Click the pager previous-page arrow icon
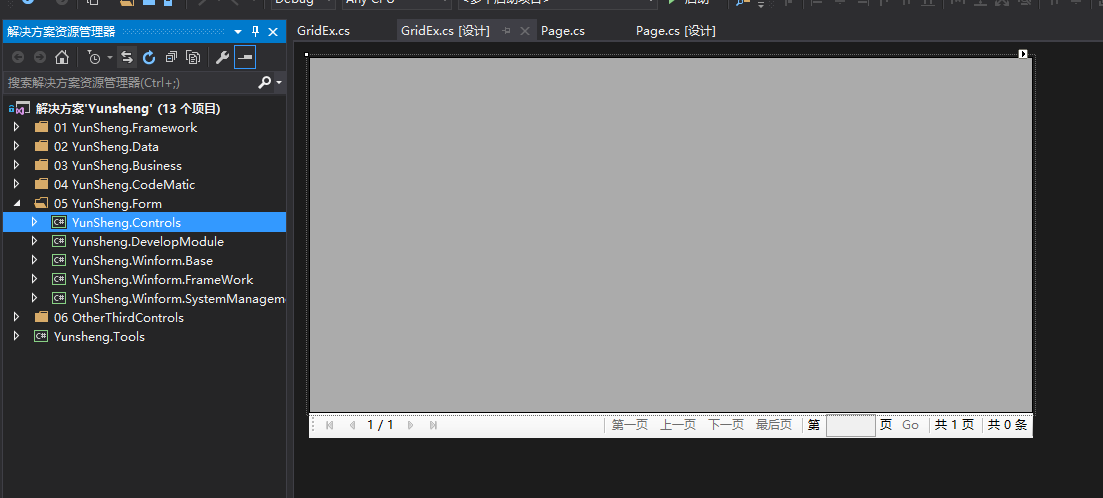1103x498 pixels. [352, 425]
